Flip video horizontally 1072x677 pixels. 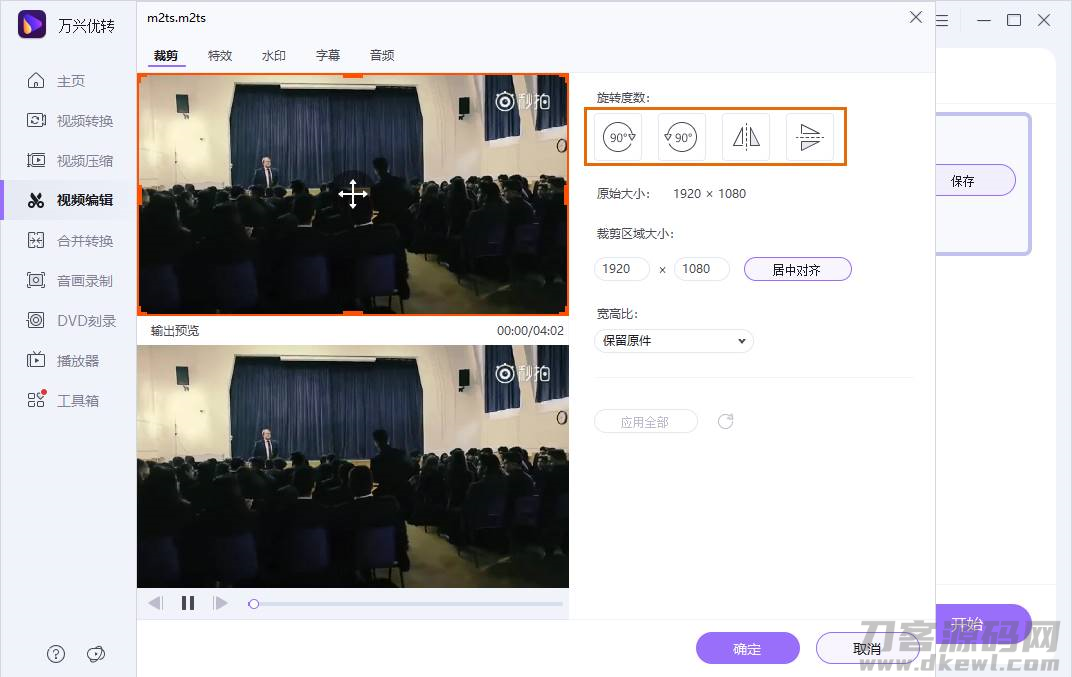coord(746,137)
